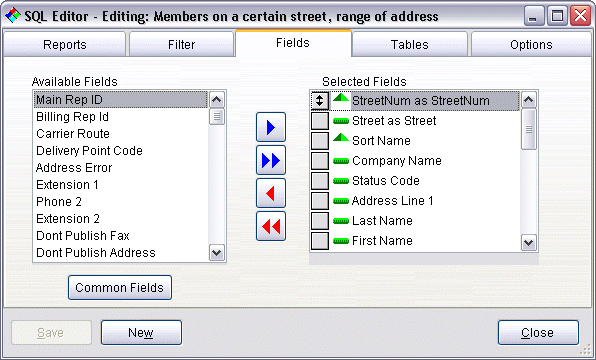
Task: Select Phone 2 in Available Fields
Action: click(120, 202)
